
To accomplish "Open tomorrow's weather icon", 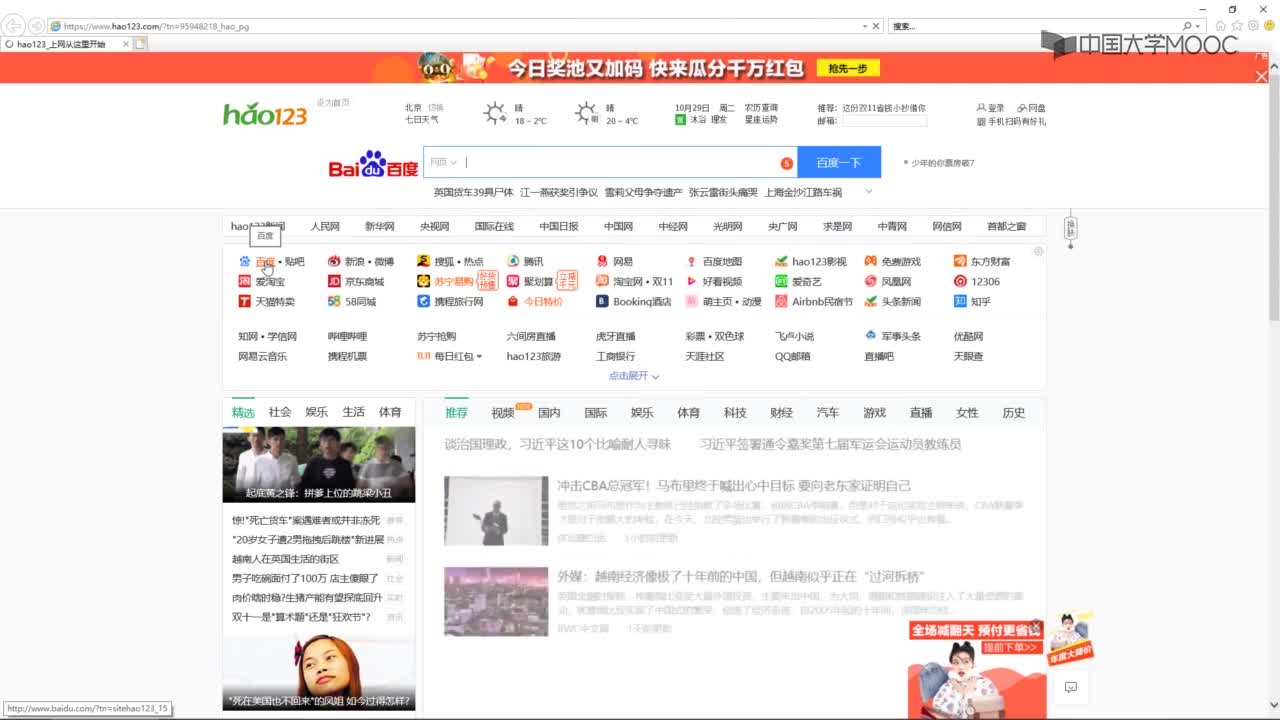I will [586, 114].
